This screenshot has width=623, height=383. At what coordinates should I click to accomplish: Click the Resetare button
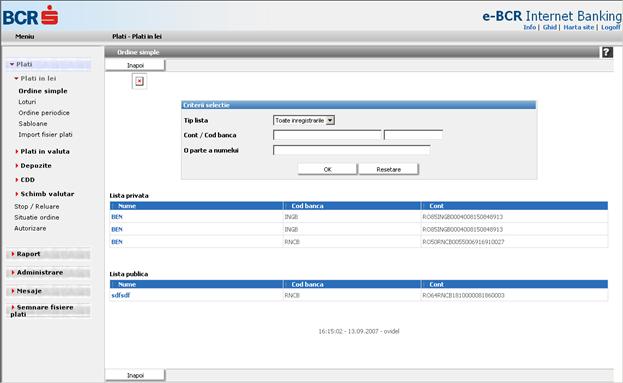pyautogui.click(x=389, y=169)
